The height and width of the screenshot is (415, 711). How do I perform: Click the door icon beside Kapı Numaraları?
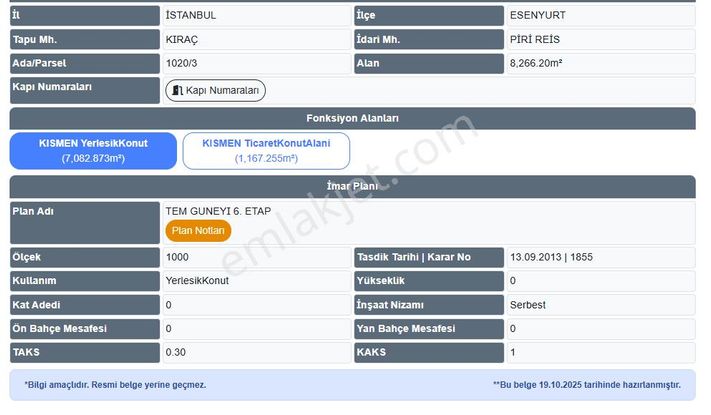pos(178,91)
